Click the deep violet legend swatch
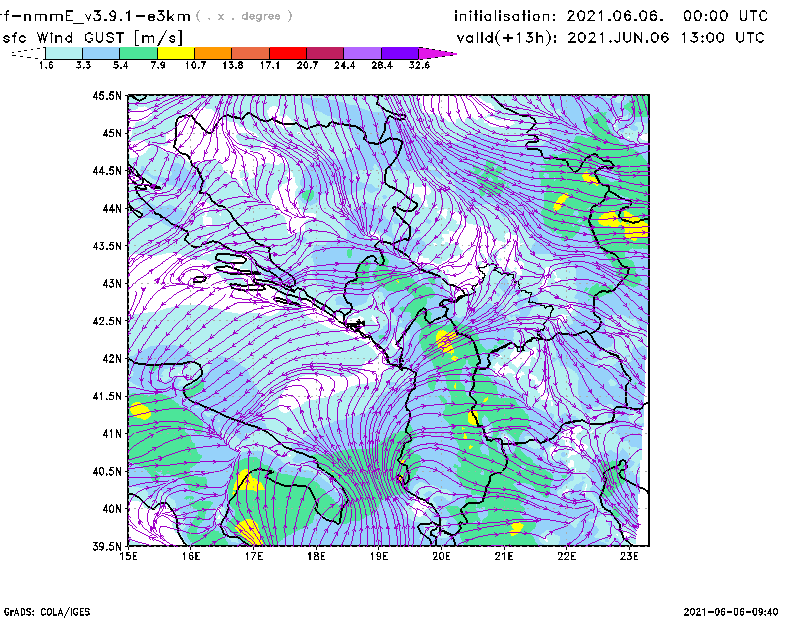 400,53
